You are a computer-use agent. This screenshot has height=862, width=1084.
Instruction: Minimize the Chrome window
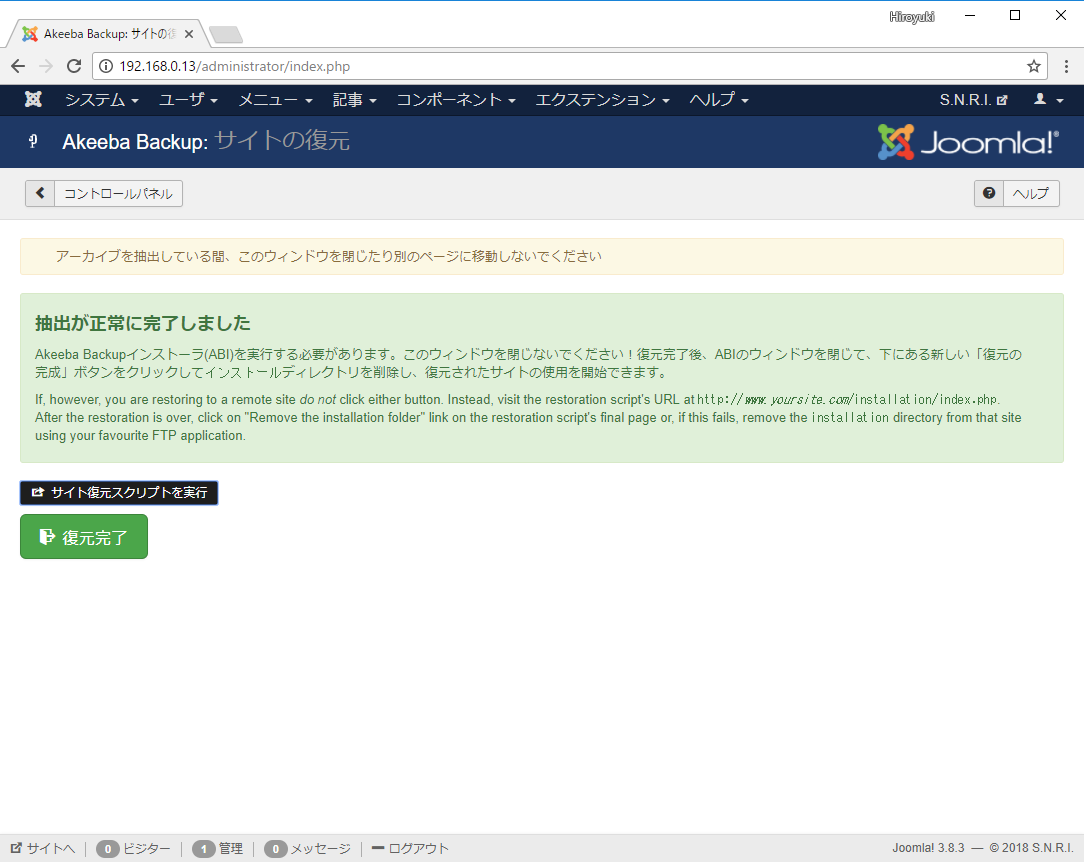click(x=970, y=15)
